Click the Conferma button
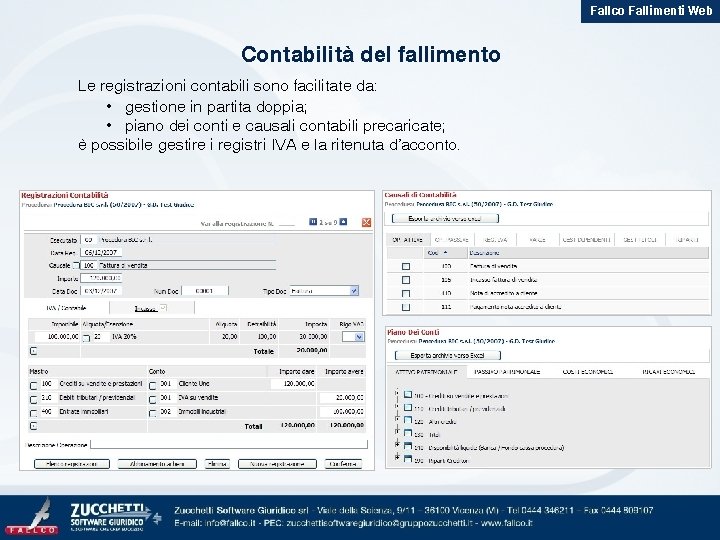The width and height of the screenshot is (720, 540). (x=343, y=464)
